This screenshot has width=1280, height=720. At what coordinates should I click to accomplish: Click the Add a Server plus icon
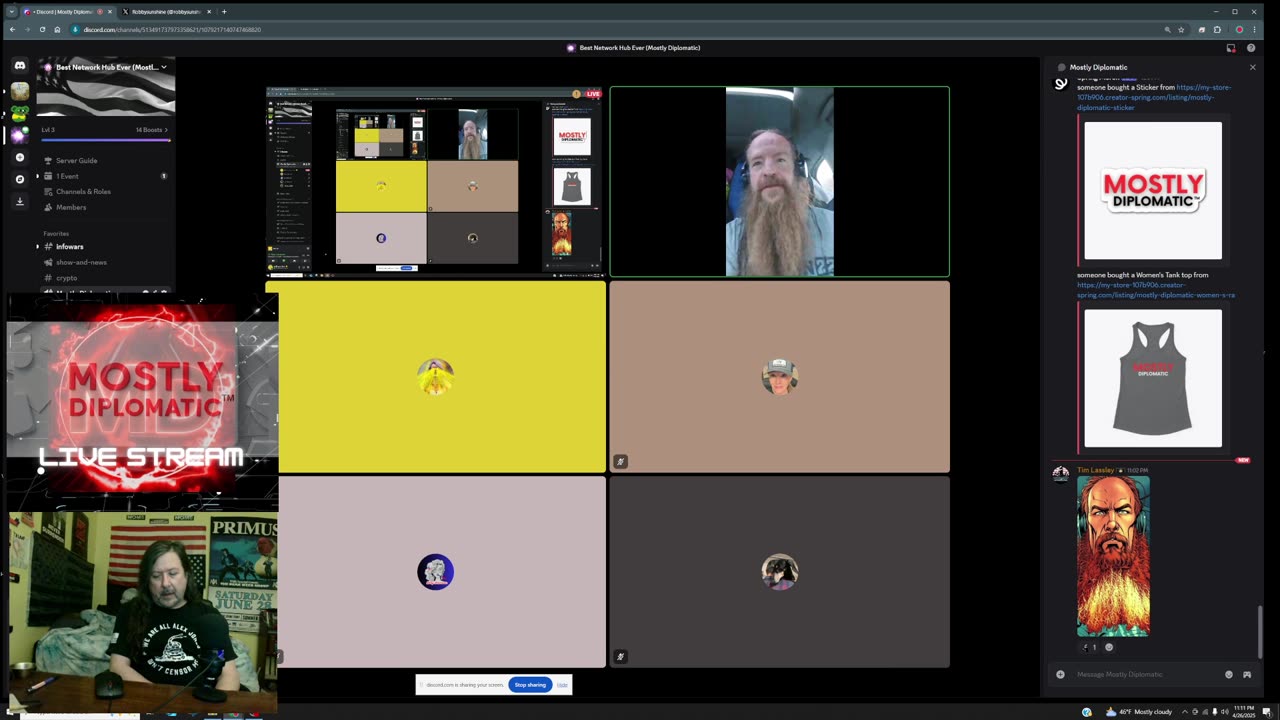pyautogui.click(x=19, y=157)
